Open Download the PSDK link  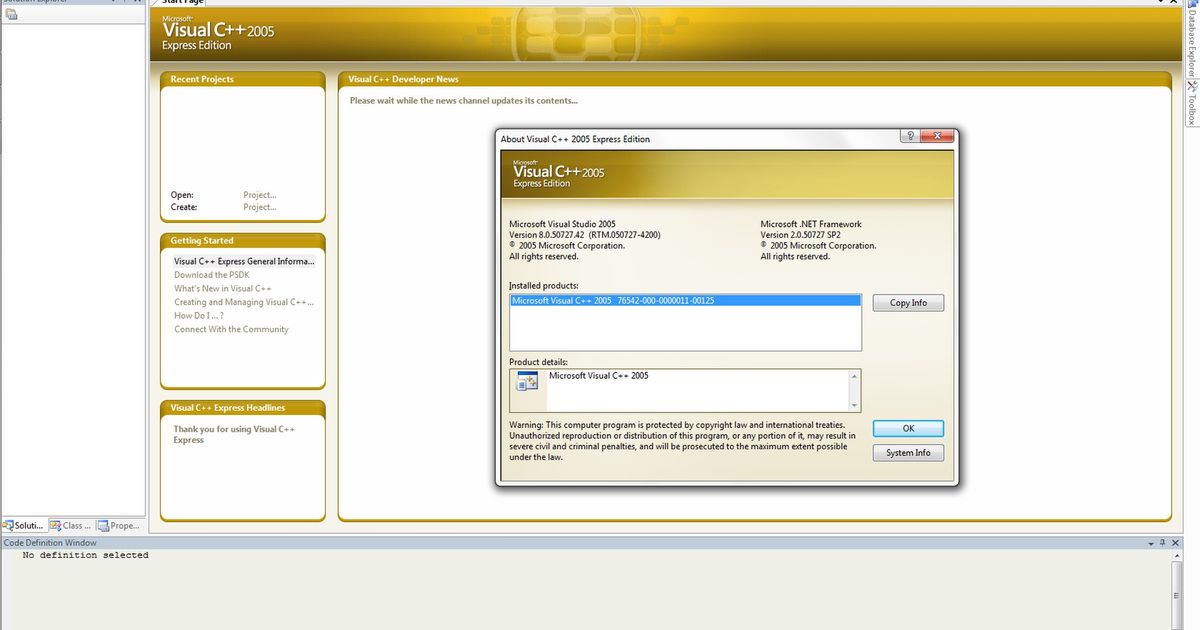[x=212, y=275]
